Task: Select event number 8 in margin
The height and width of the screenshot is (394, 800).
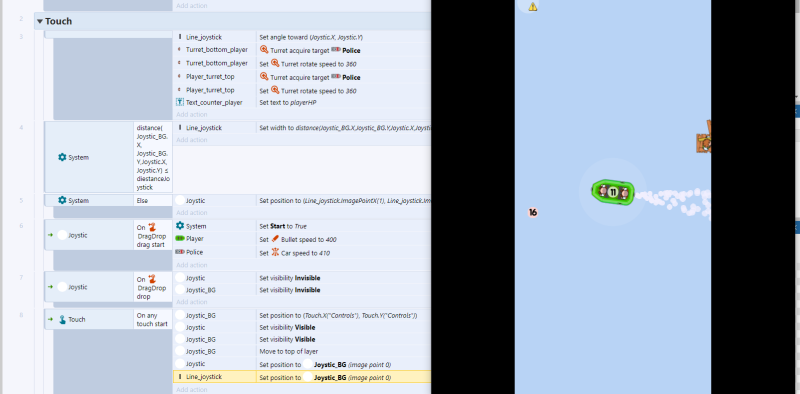Action: pyautogui.click(x=21, y=315)
